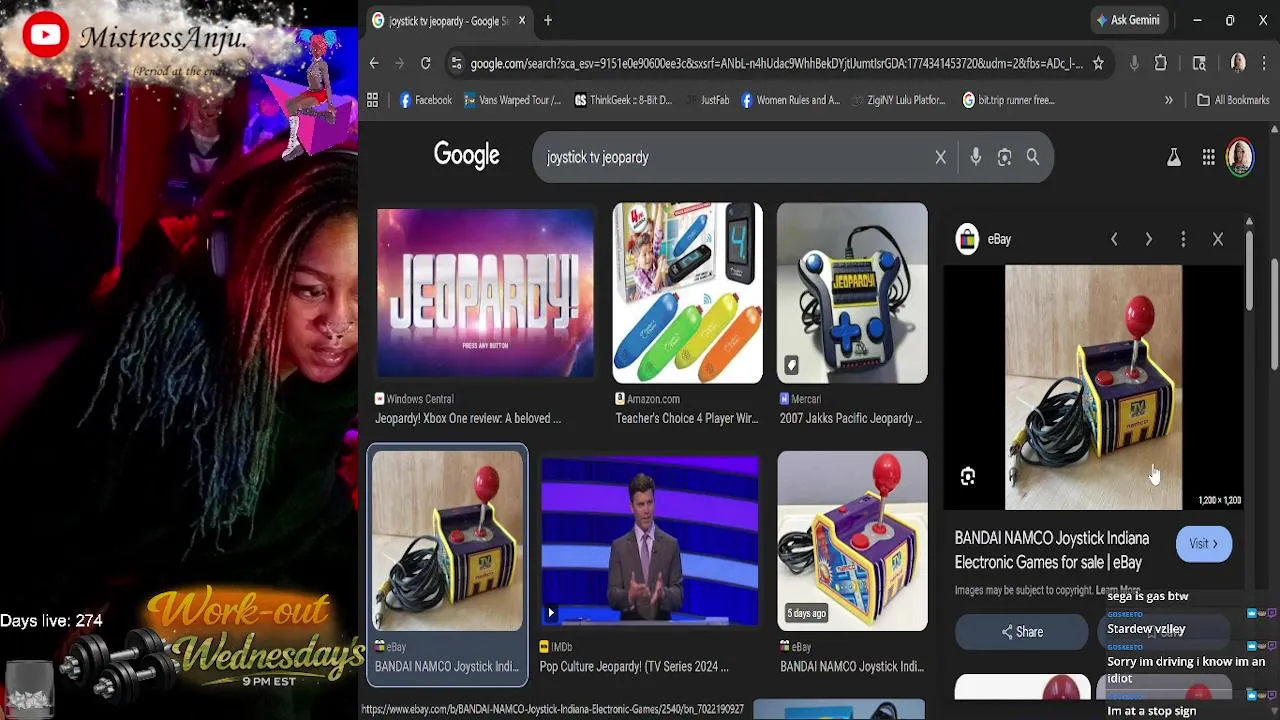Search inside image with Lens button

click(967, 477)
